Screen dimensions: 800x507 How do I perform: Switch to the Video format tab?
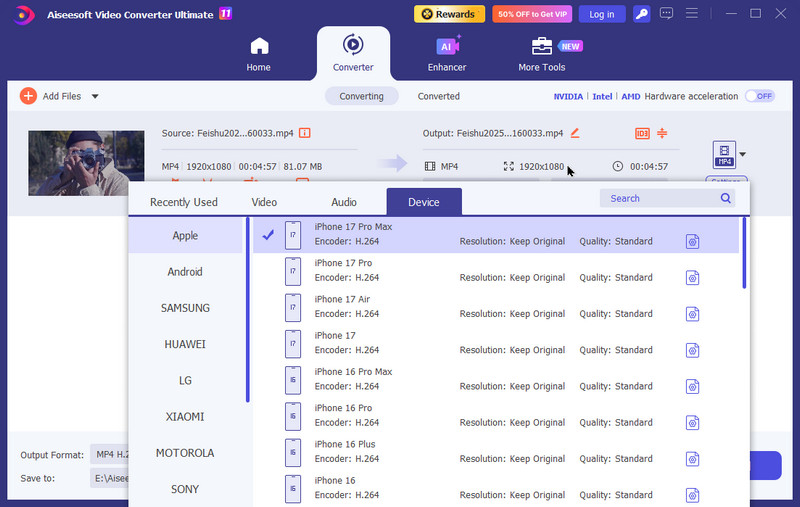pyautogui.click(x=264, y=202)
